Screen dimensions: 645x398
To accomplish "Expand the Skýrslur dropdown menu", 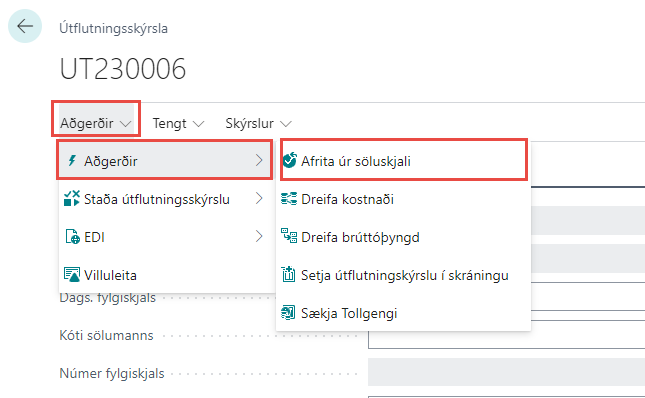I will (258, 123).
